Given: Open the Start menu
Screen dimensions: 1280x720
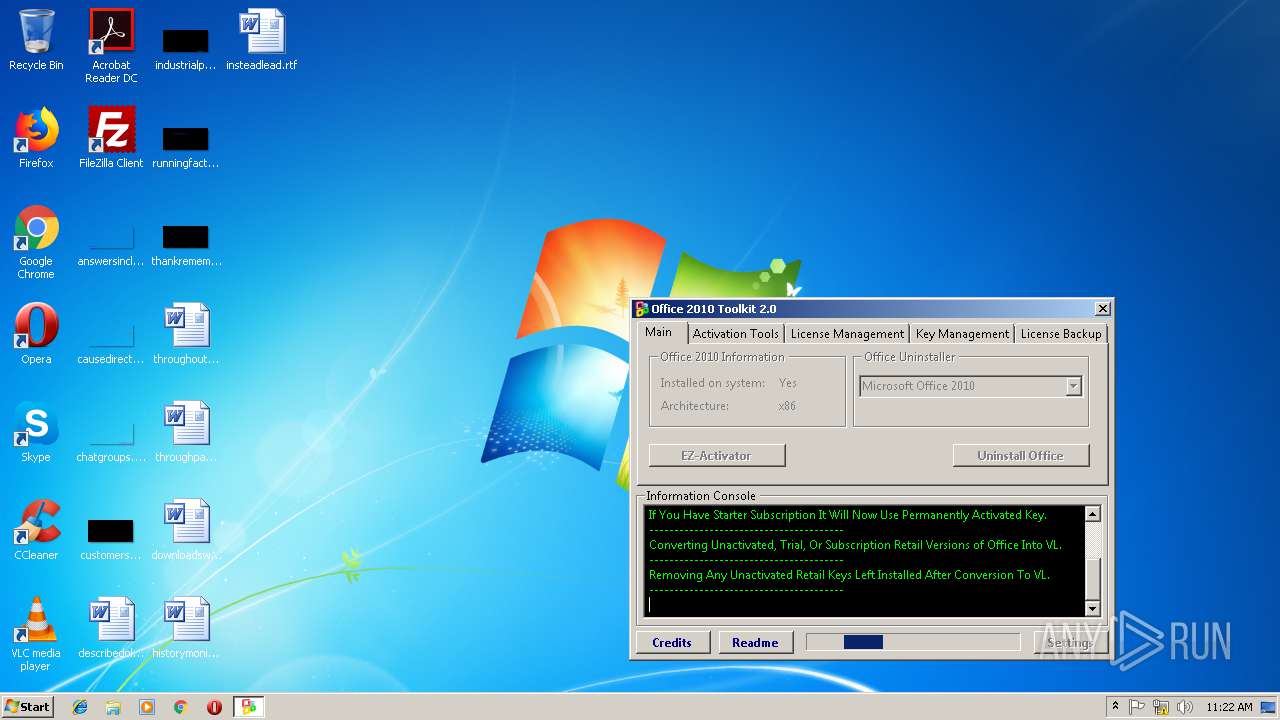Looking at the screenshot, I should [x=28, y=707].
